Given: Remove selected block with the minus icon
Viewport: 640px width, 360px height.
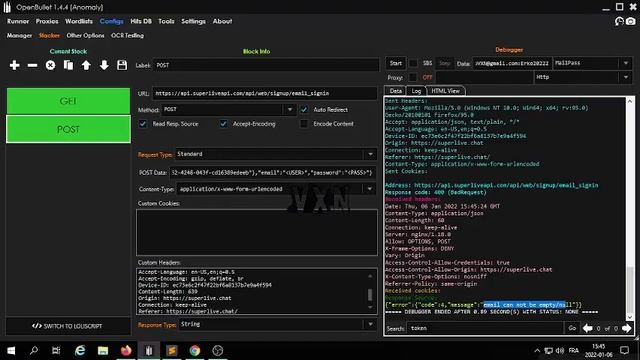Looking at the screenshot, I should tap(33, 65).
